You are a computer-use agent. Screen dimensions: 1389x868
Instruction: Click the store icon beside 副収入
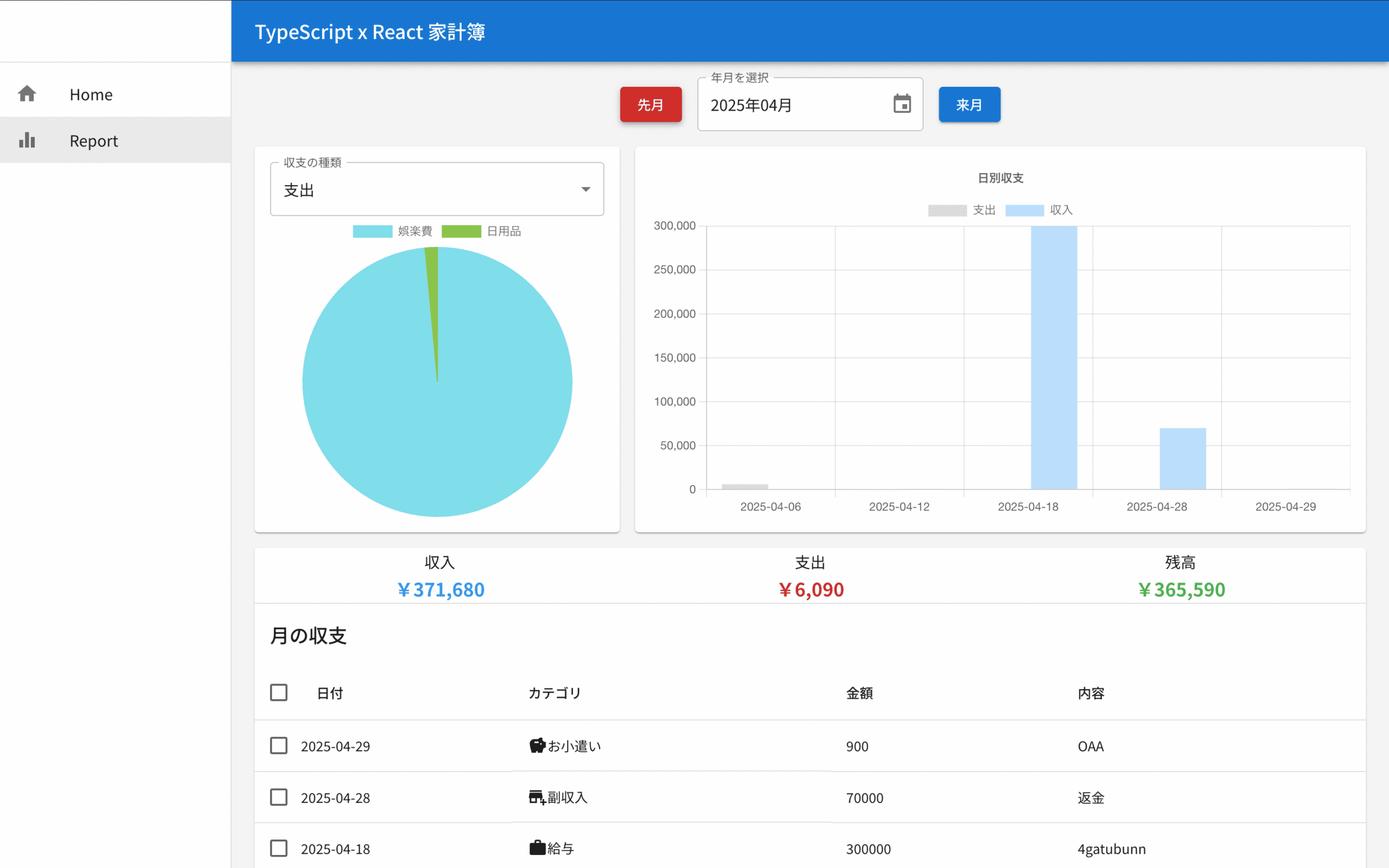pos(537,797)
